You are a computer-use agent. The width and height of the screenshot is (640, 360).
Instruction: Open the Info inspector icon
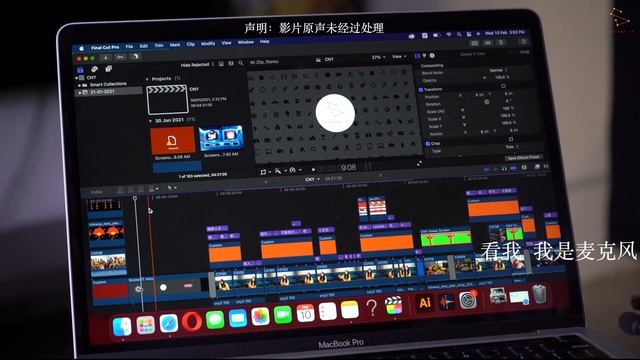pyautogui.click(x=432, y=56)
